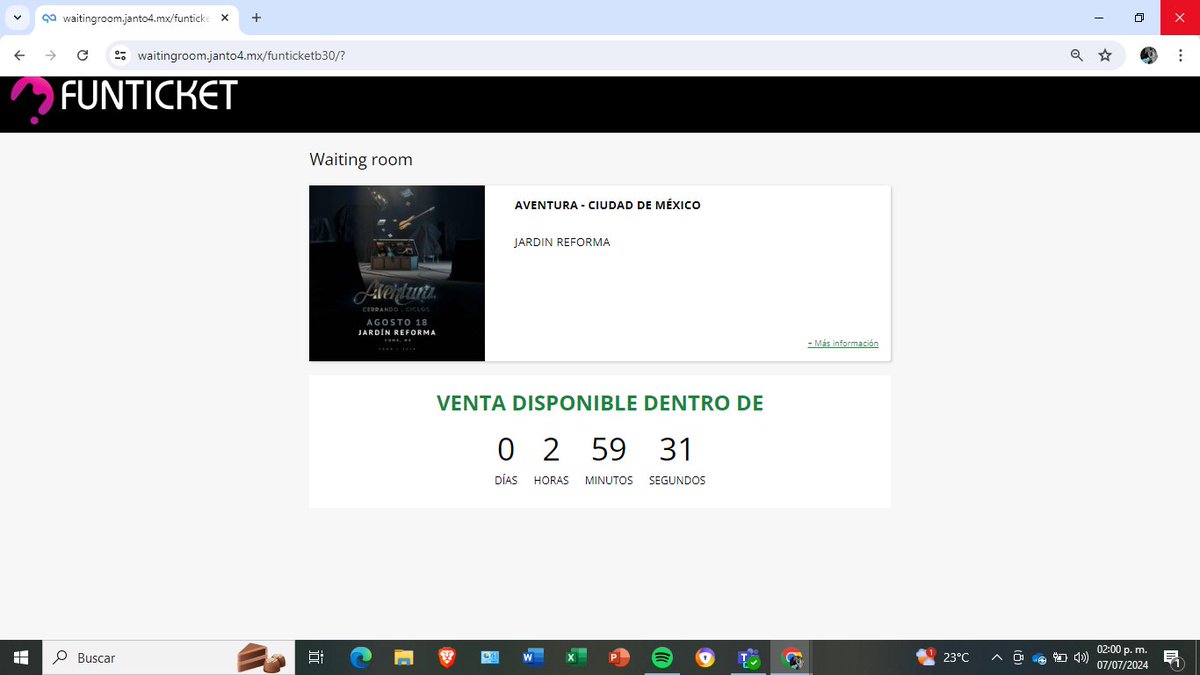Open Spotify from the taskbar
Viewport: 1200px width, 675px height.
pos(661,657)
